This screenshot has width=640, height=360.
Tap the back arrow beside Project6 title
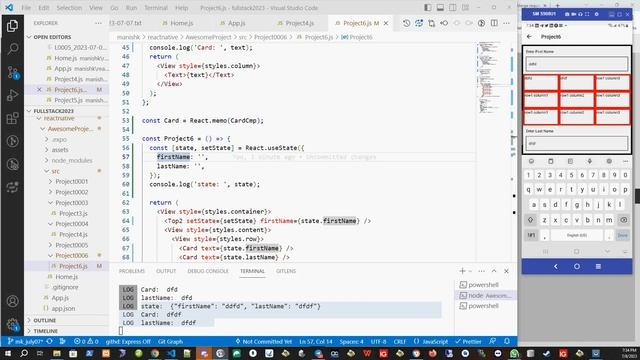tap(529, 37)
